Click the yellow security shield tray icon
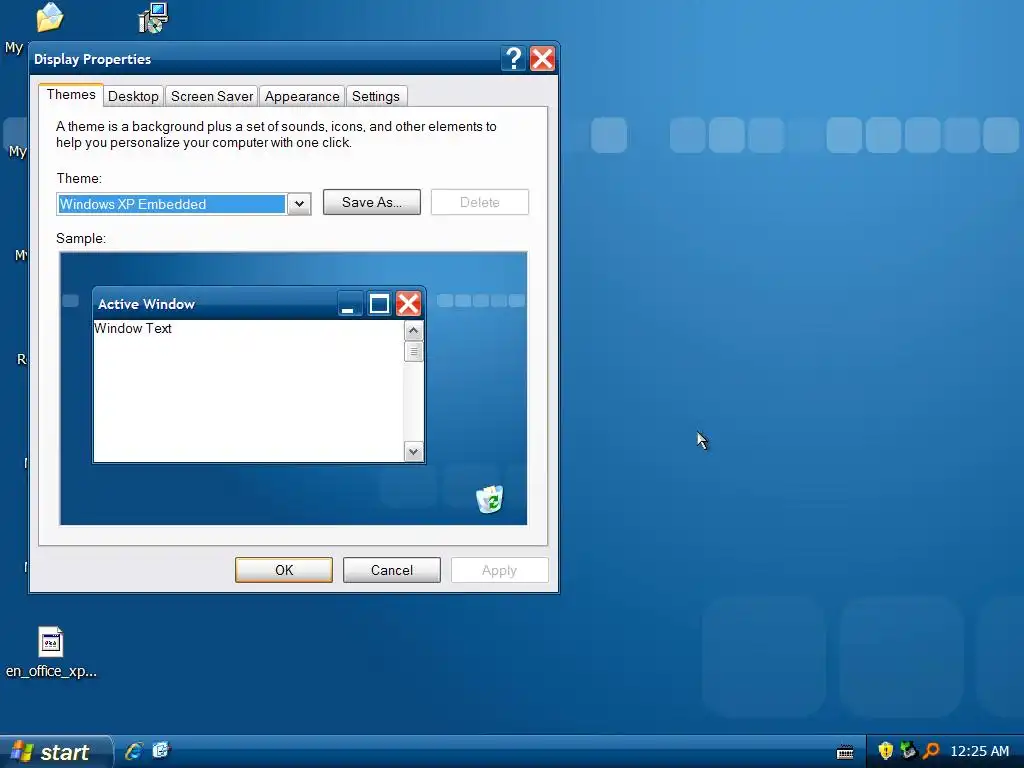This screenshot has height=768, width=1024. tap(886, 750)
